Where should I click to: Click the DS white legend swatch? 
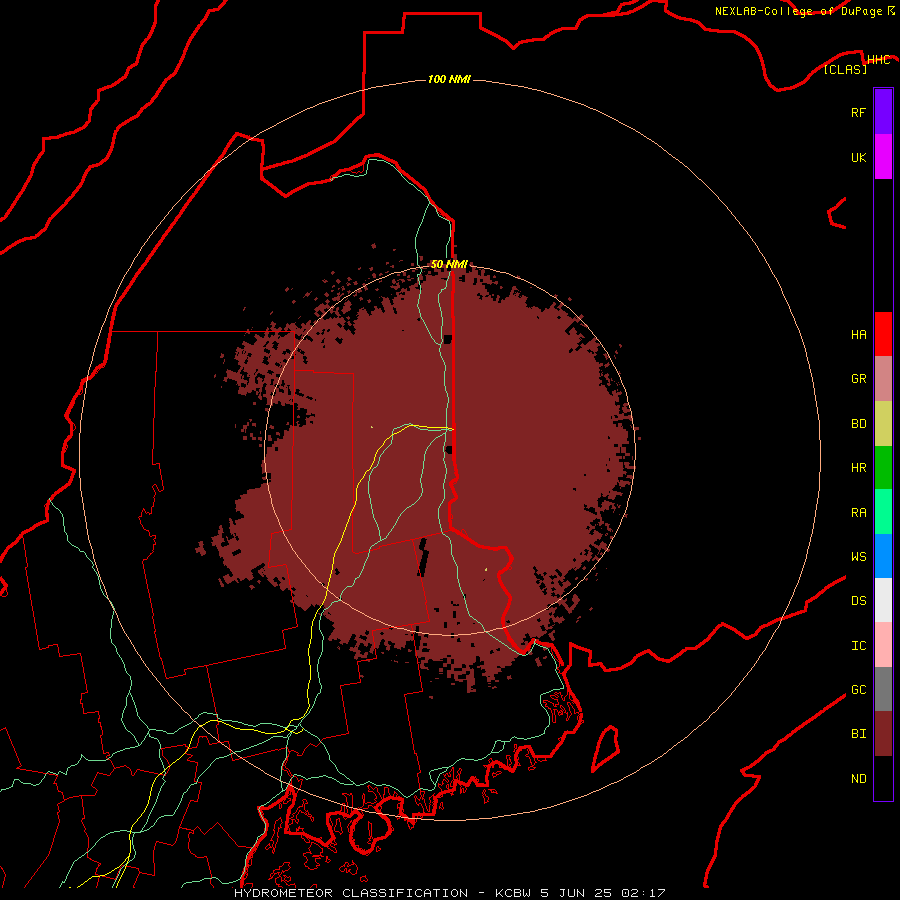coord(883,600)
